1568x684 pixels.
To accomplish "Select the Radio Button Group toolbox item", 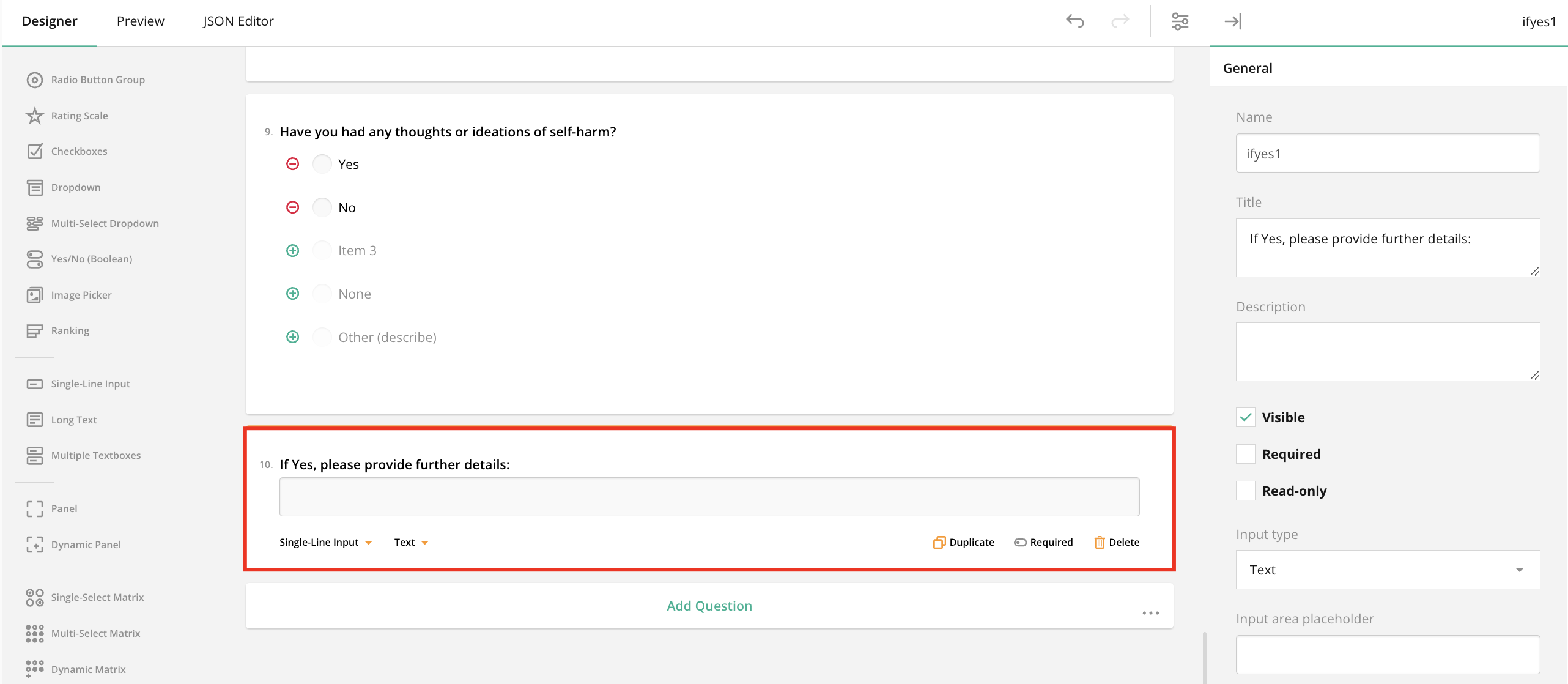I will tap(97, 80).
